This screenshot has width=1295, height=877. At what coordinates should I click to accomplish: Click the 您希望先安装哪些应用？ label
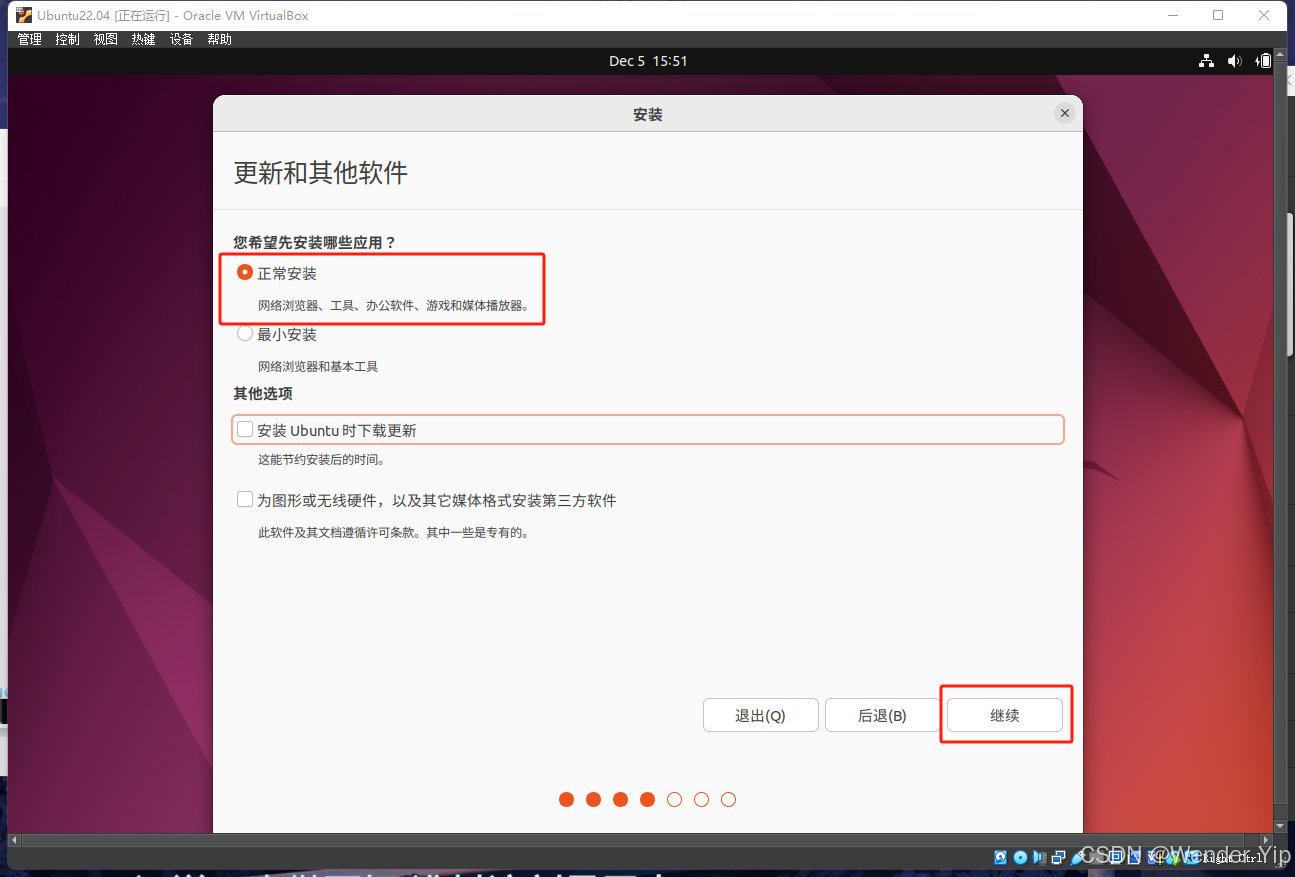pyautogui.click(x=315, y=242)
